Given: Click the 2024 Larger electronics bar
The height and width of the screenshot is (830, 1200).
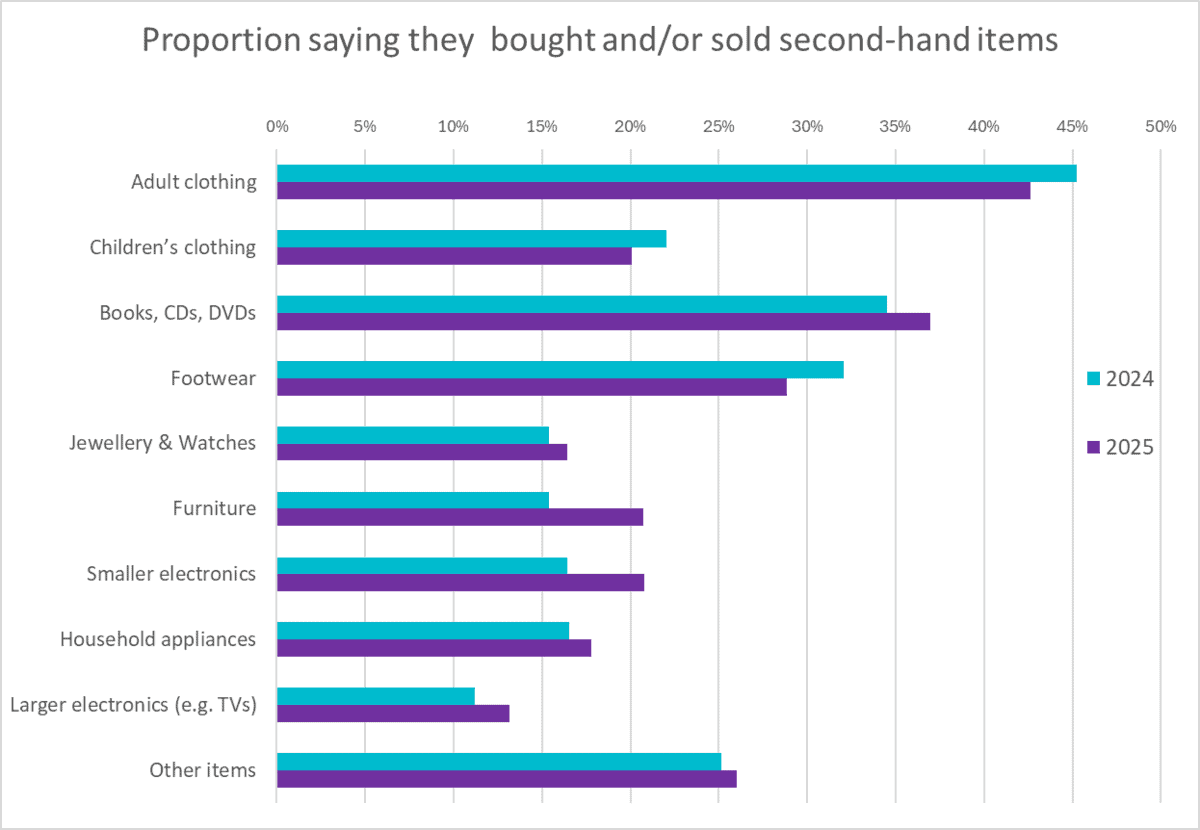Looking at the screenshot, I should pos(375,695).
